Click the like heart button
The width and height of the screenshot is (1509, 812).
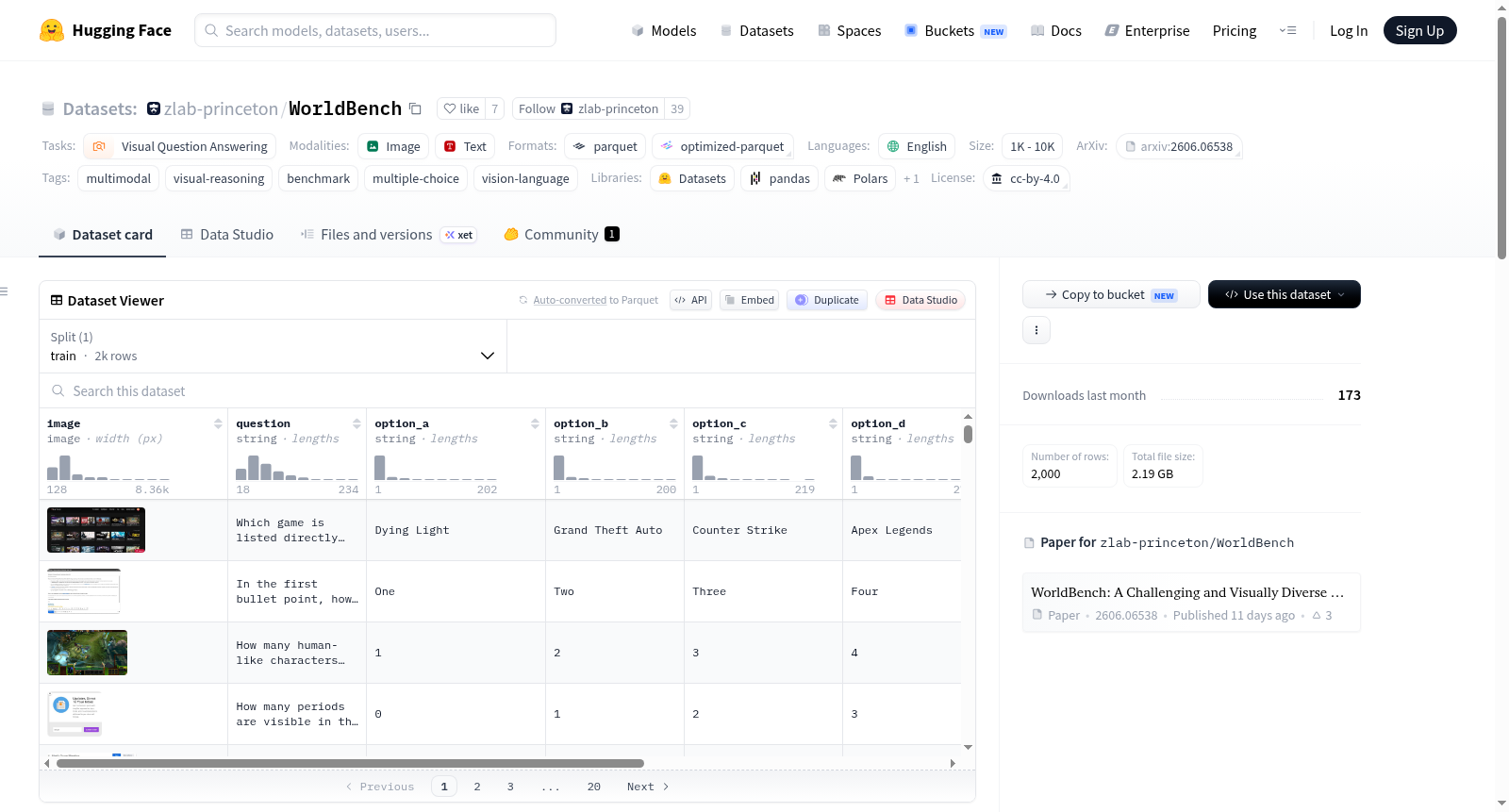coord(461,108)
